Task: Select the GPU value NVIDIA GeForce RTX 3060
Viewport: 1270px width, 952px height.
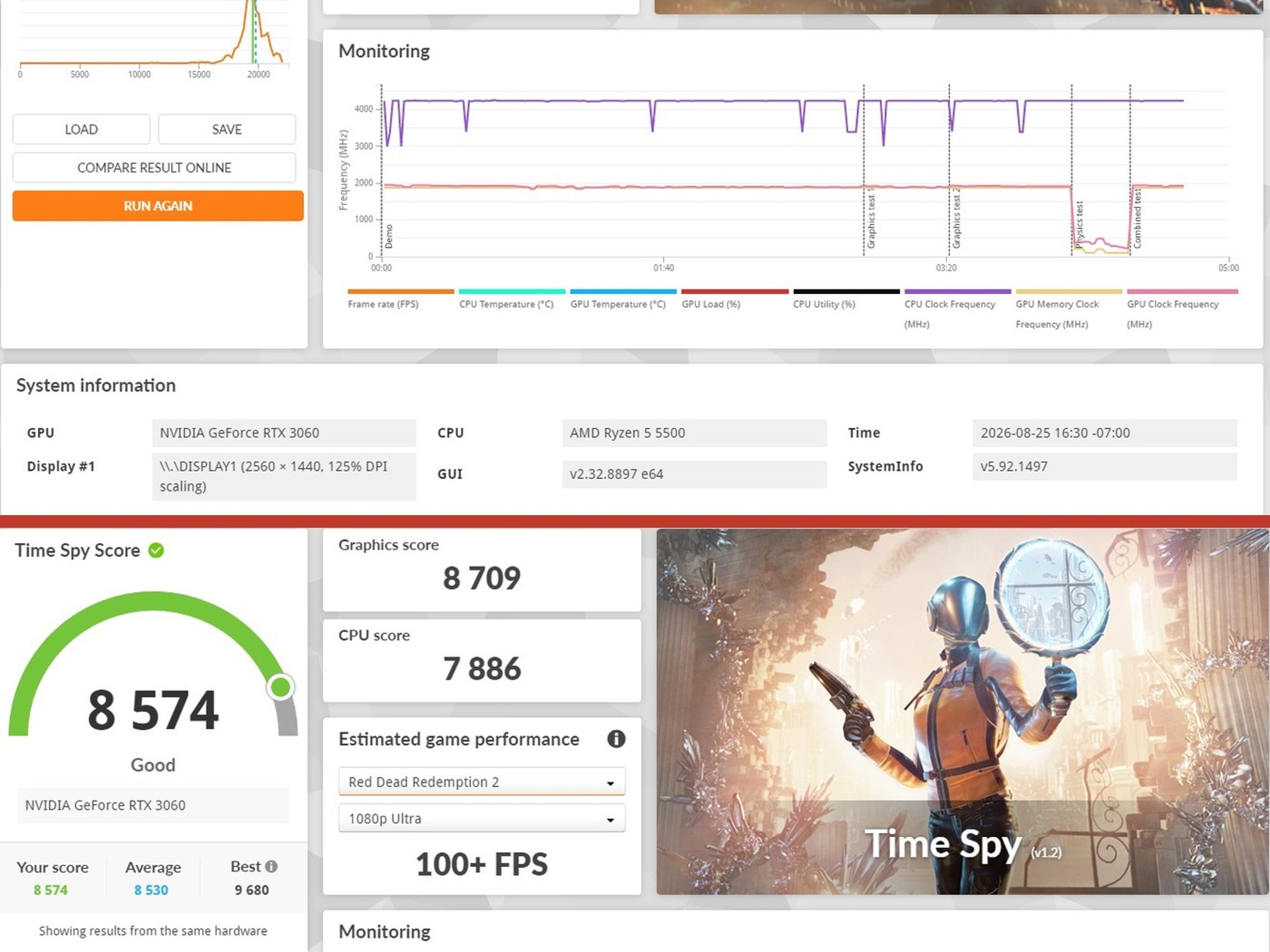Action: point(283,433)
